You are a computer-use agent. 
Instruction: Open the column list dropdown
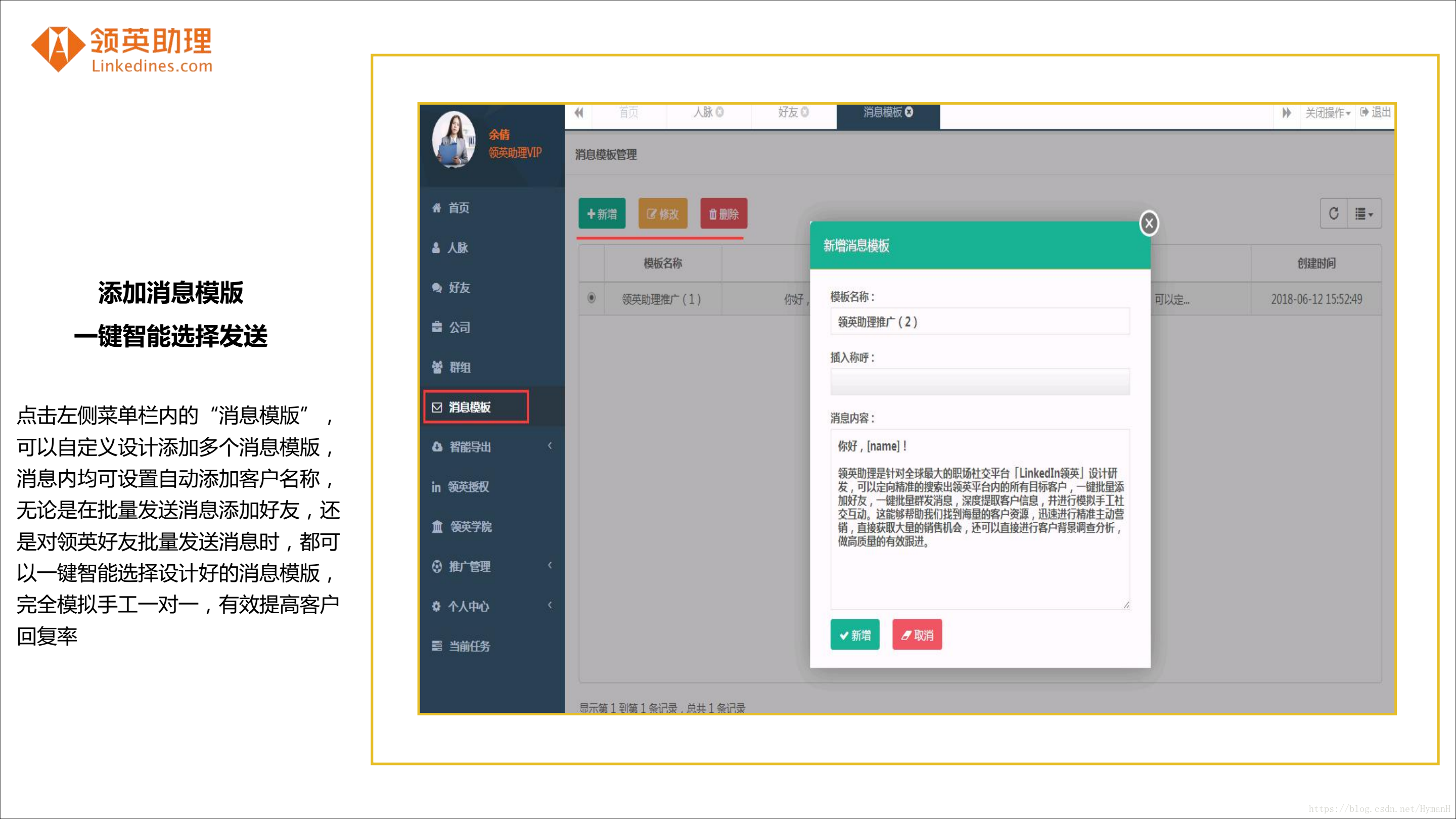[1364, 214]
